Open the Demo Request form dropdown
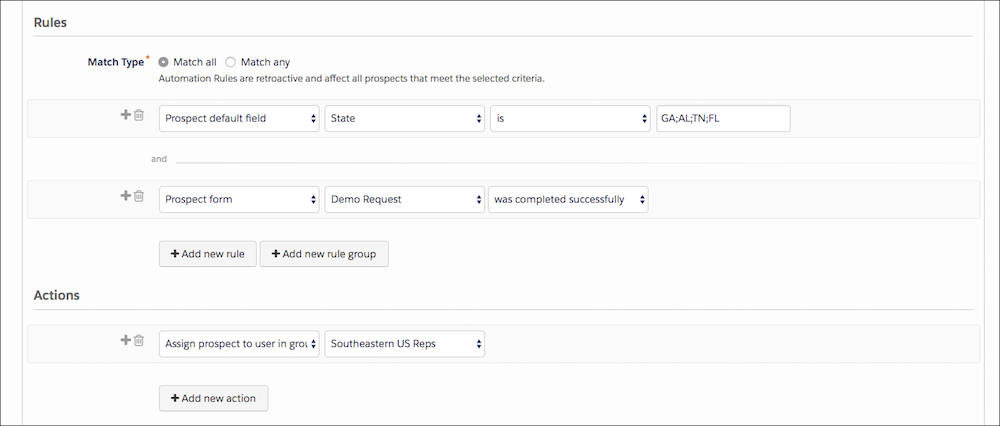The image size is (1000, 426). pos(405,200)
